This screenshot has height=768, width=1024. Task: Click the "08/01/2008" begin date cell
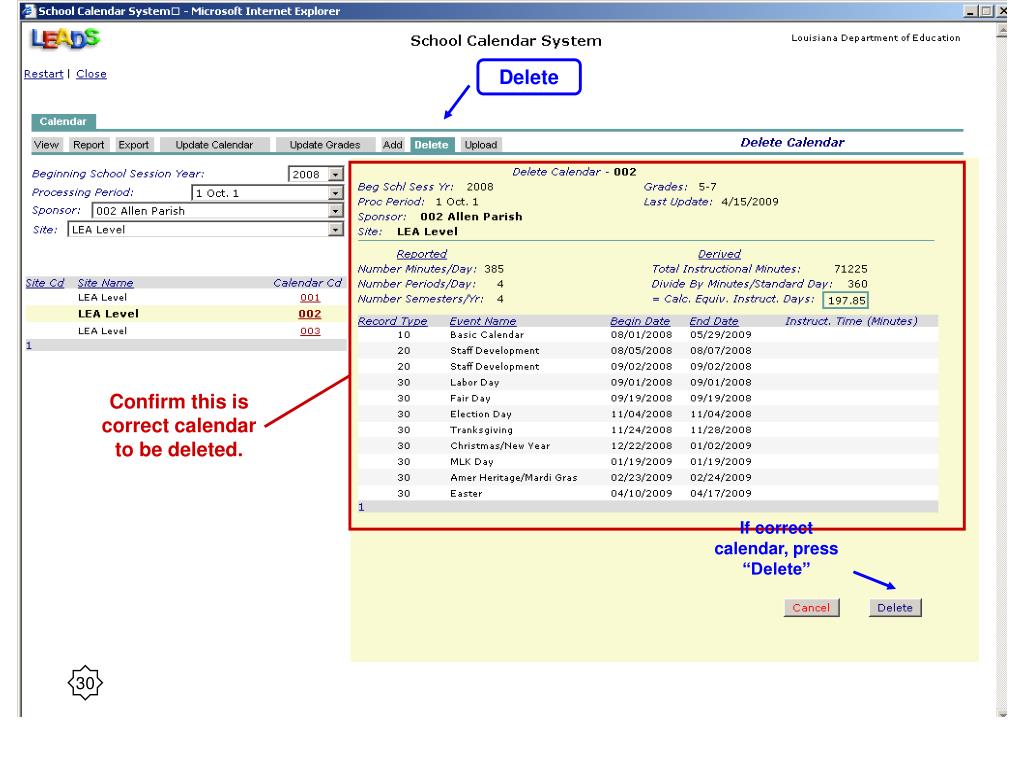point(641,335)
